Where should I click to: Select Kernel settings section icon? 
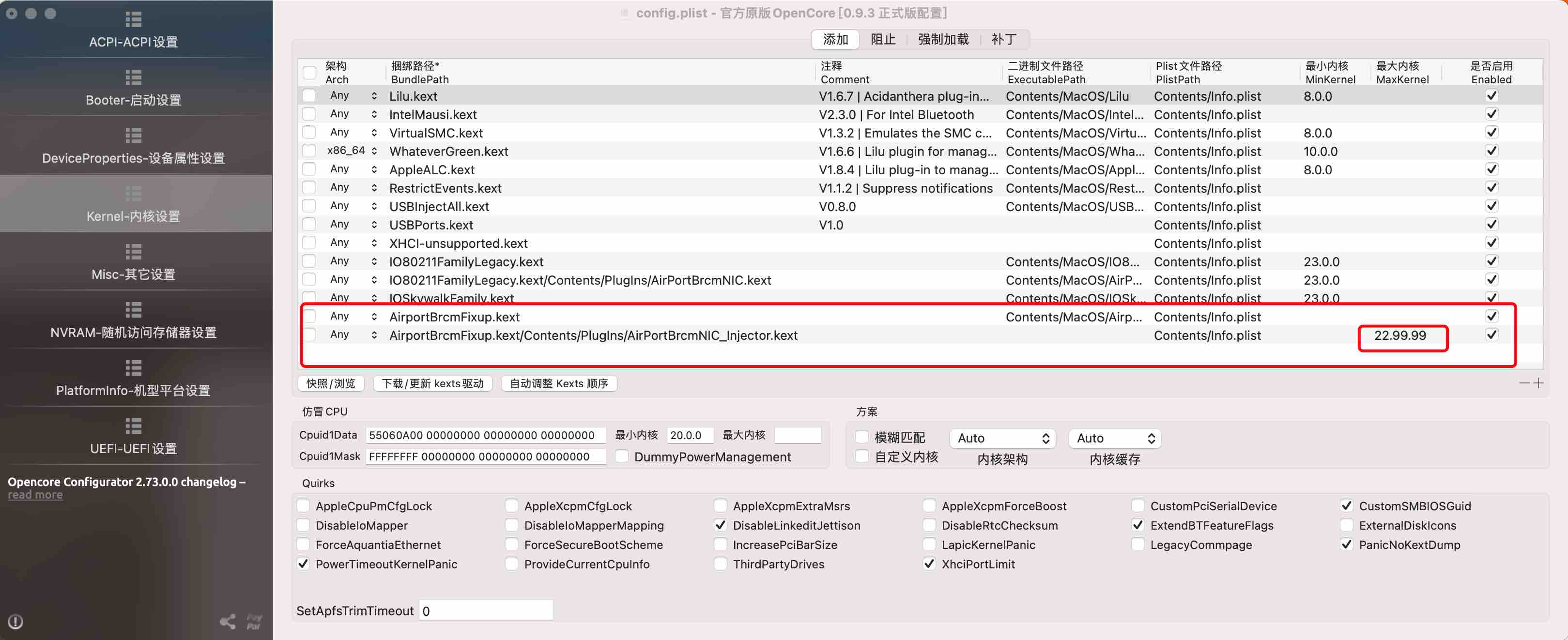click(133, 194)
